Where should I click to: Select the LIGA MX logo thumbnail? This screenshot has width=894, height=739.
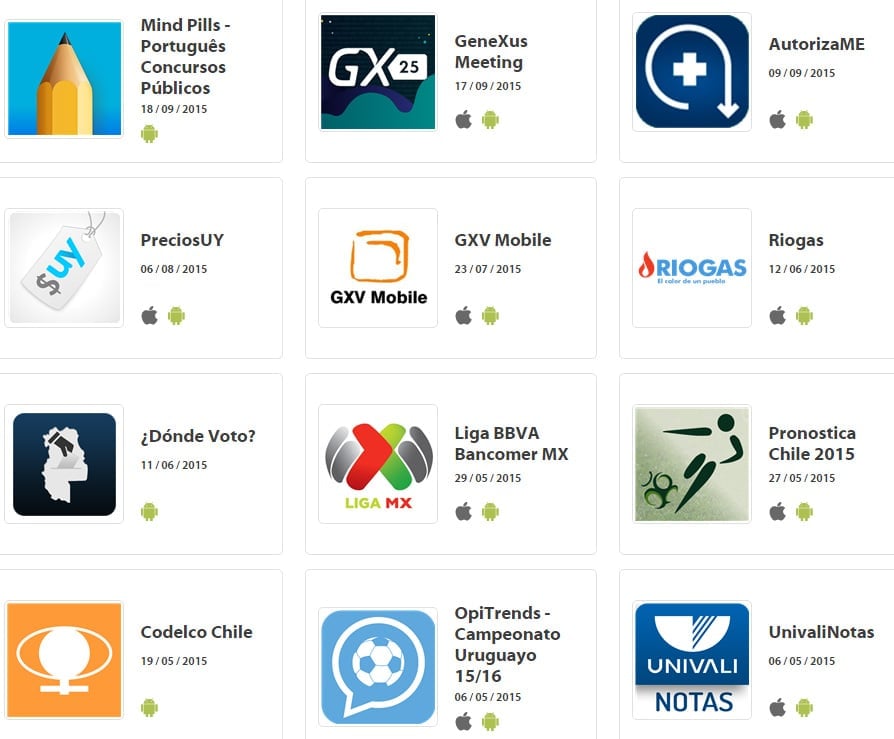378,464
